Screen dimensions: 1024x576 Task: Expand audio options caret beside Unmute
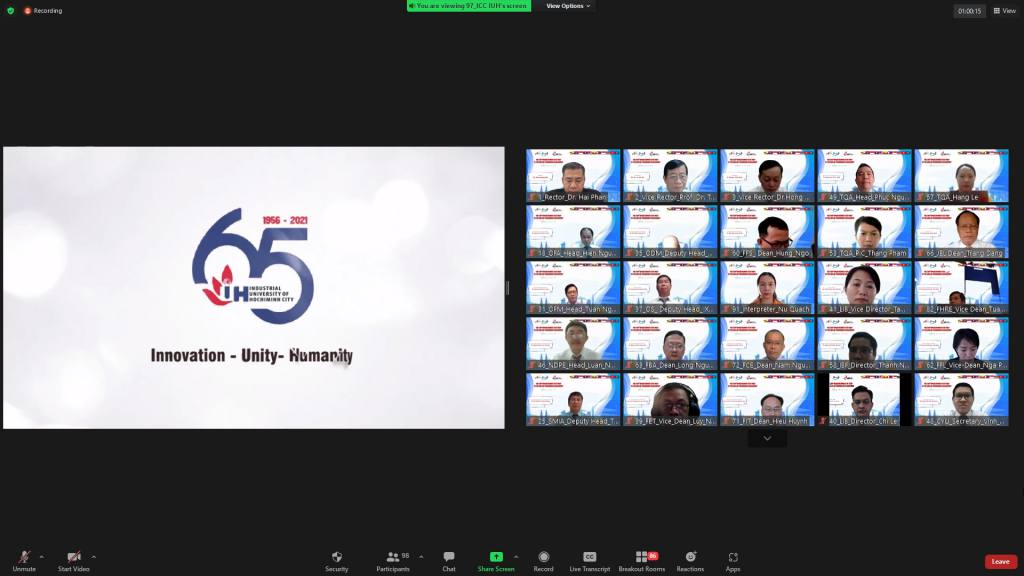pyautogui.click(x=42, y=557)
